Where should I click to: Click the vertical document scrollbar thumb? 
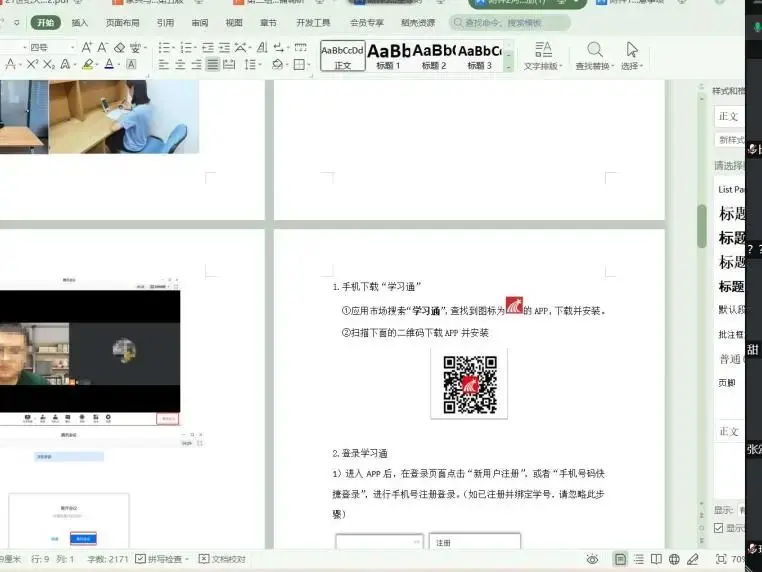coord(702,226)
